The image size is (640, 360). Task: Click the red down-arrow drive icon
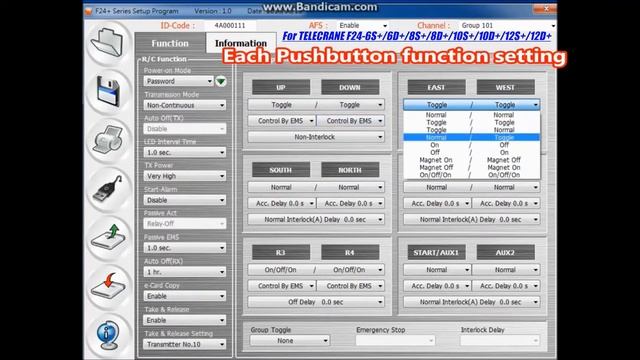pyautogui.click(x=108, y=286)
